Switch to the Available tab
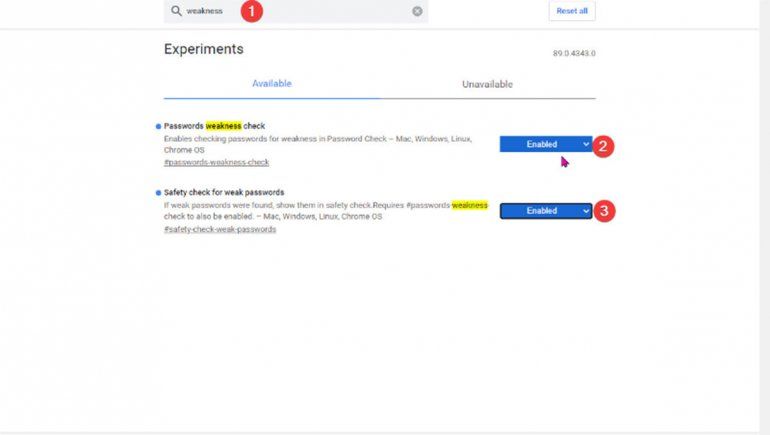 click(x=271, y=84)
